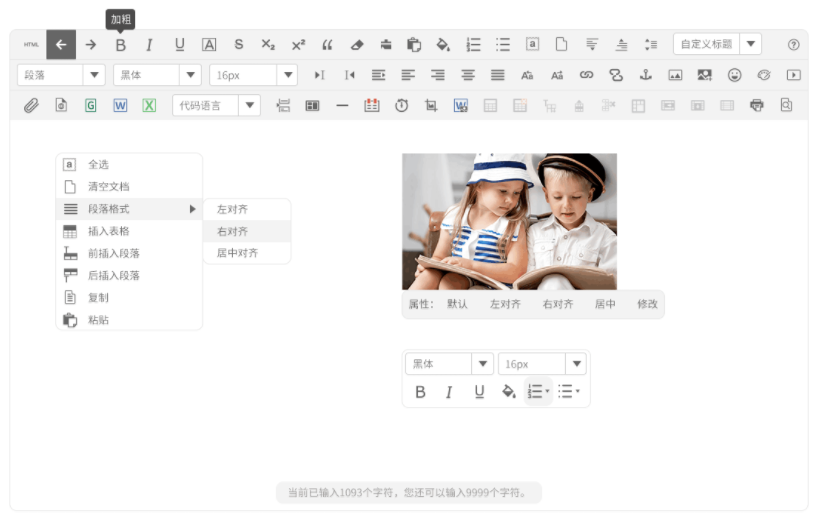Open the custom heading dropdown
This screenshot has height=531, width=814.
coord(751,44)
